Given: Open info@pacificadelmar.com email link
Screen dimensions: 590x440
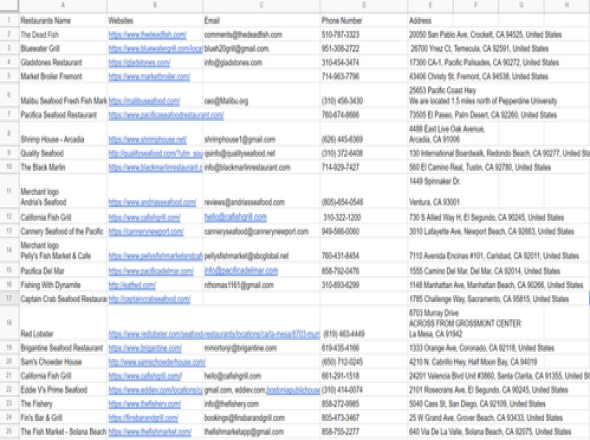Looking at the screenshot, I should tap(241, 271).
